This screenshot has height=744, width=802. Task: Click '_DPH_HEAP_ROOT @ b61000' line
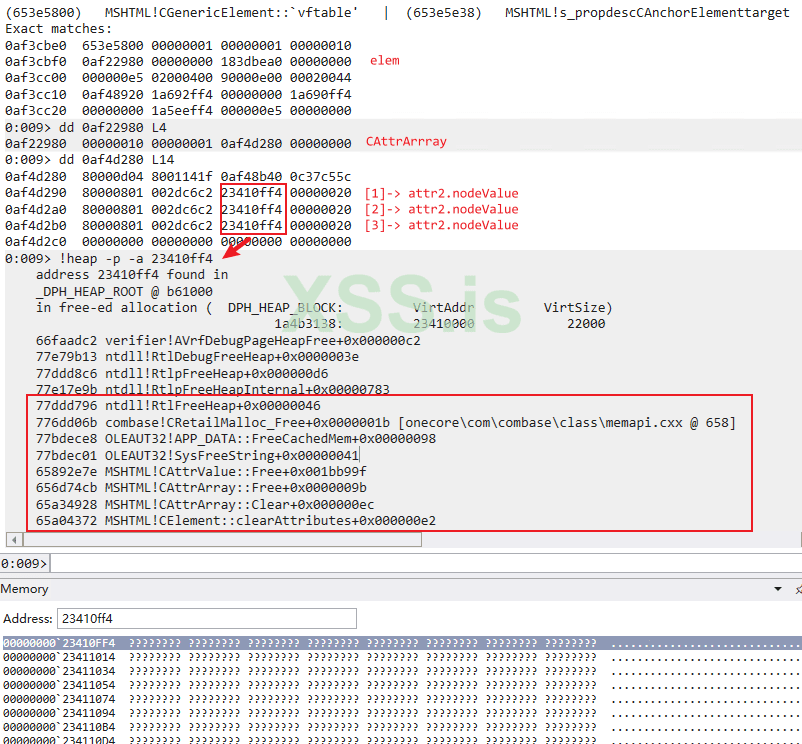tap(124, 291)
